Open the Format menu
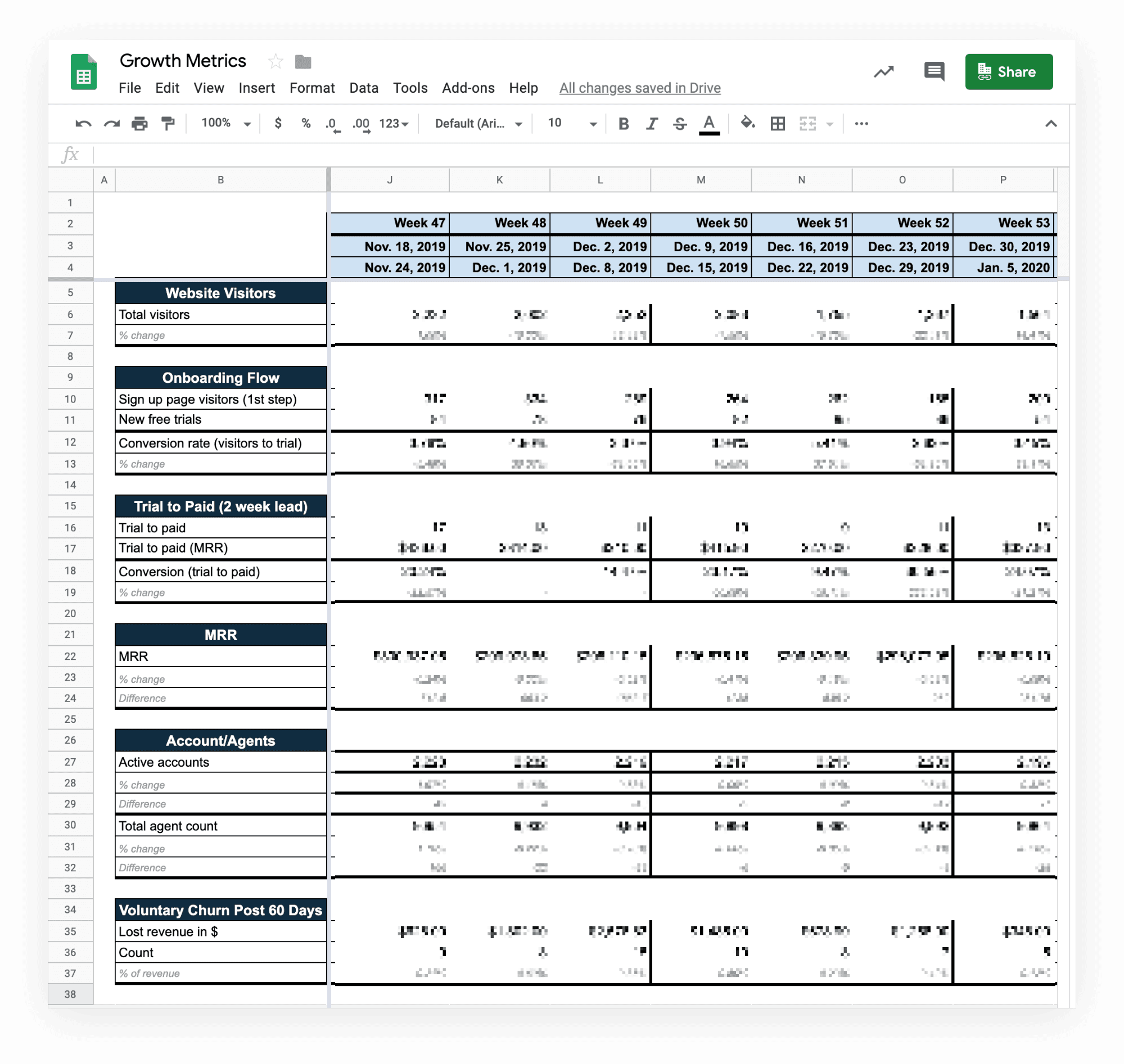 (x=312, y=88)
